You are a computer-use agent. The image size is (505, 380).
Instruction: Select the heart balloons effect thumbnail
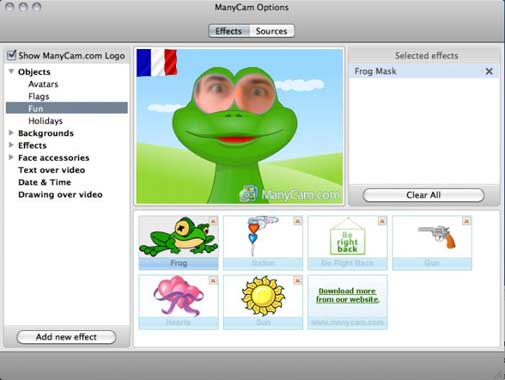(x=263, y=242)
